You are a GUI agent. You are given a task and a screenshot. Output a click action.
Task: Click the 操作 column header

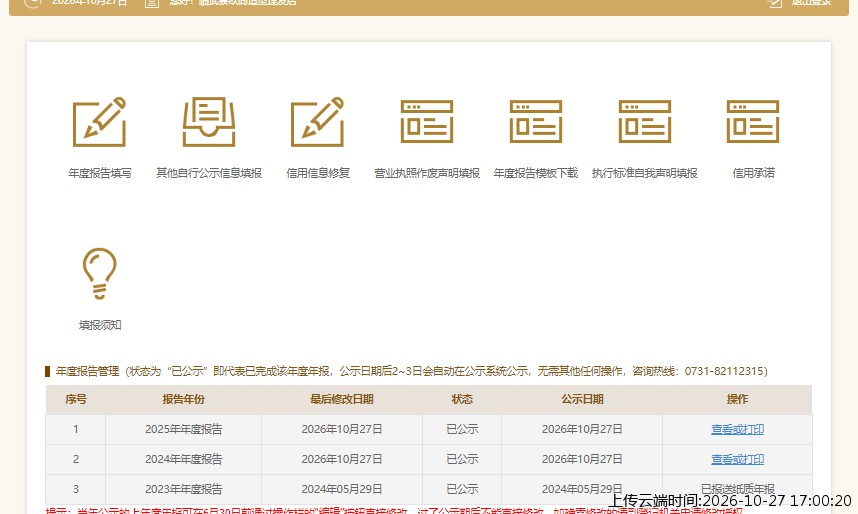[737, 400]
